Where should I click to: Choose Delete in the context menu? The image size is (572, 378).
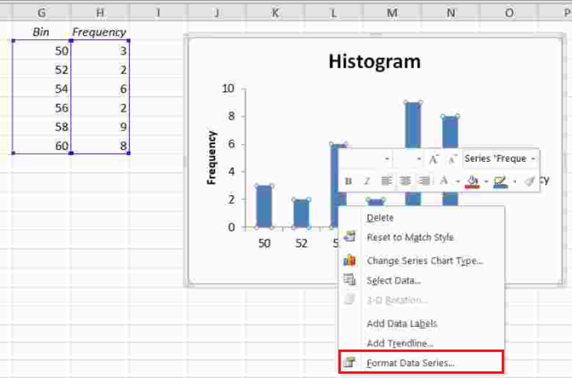point(380,218)
